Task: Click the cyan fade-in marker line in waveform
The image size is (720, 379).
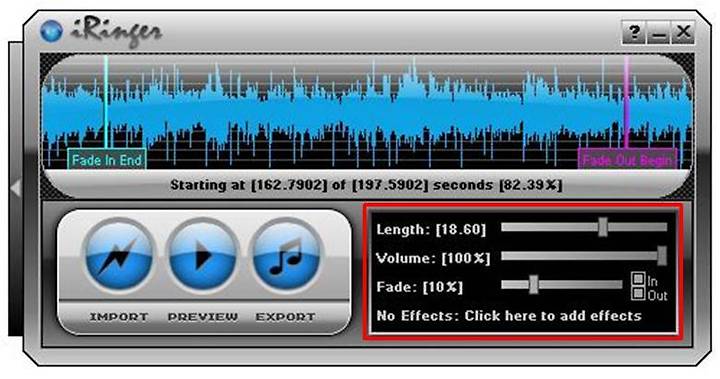Action: pos(106,102)
